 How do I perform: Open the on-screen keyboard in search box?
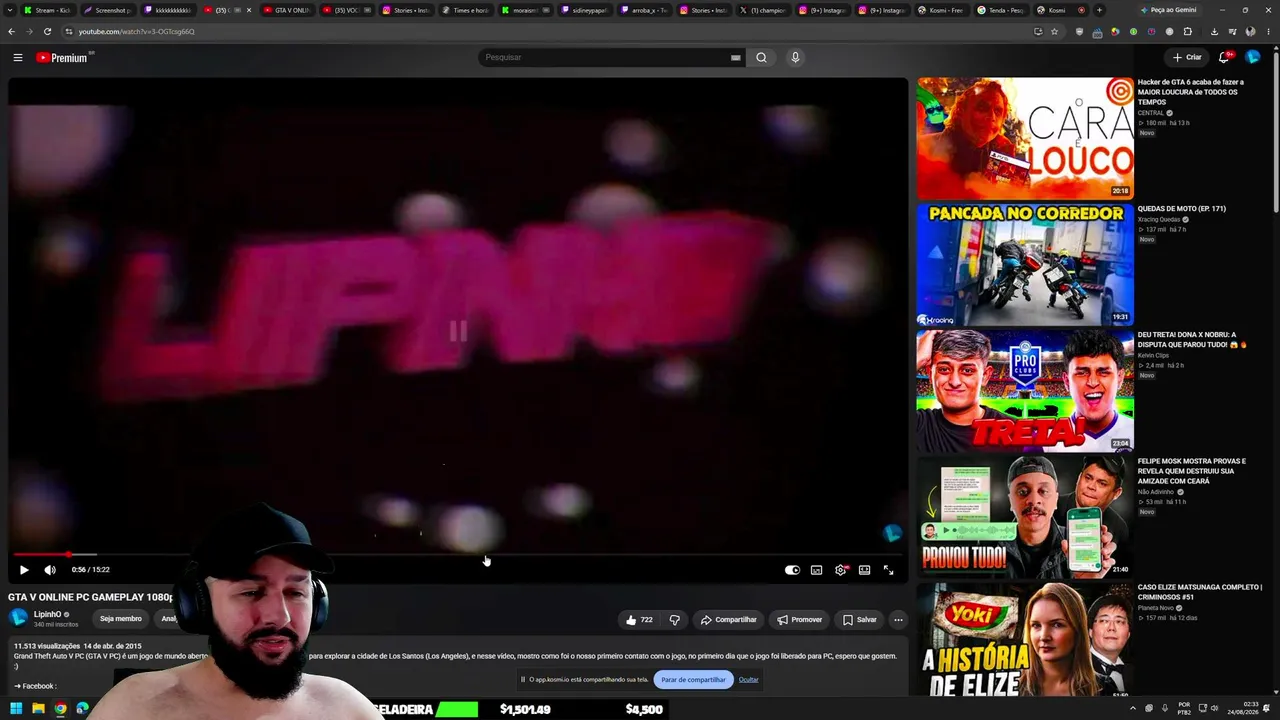[x=736, y=57]
